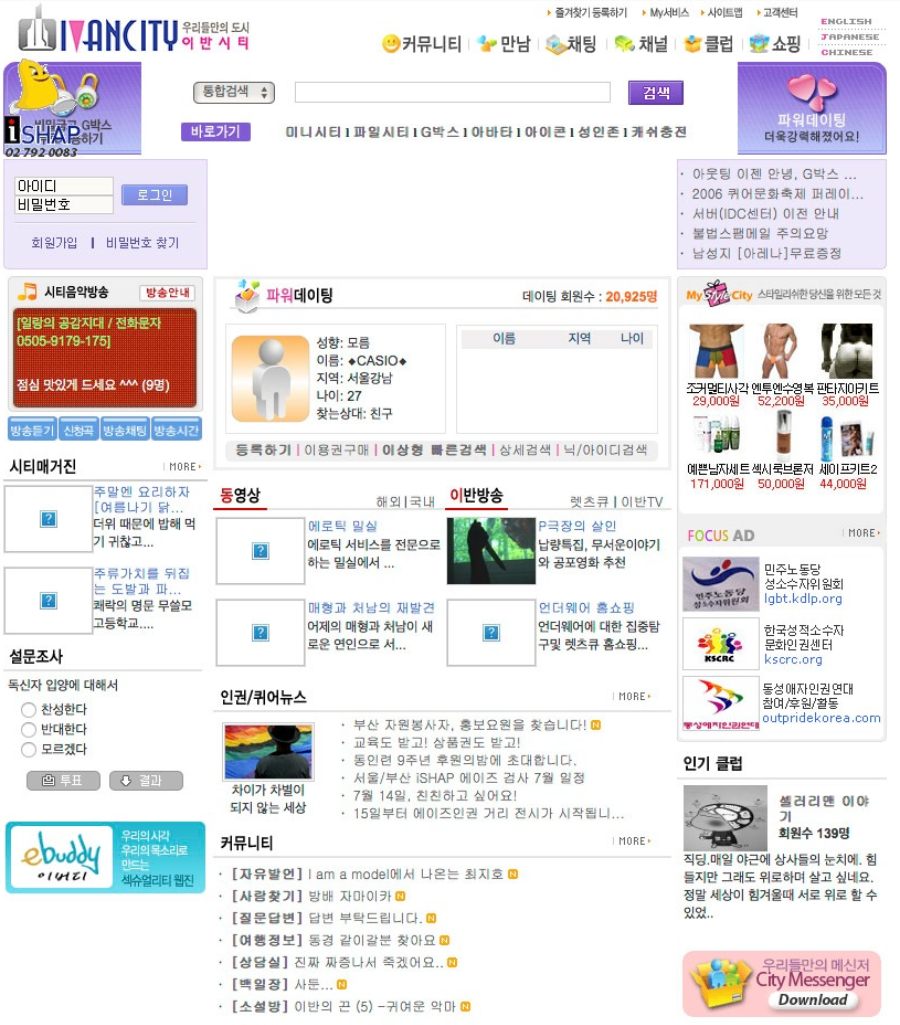
Task: Open 쇼핑 in top navigation
Action: click(x=775, y=44)
